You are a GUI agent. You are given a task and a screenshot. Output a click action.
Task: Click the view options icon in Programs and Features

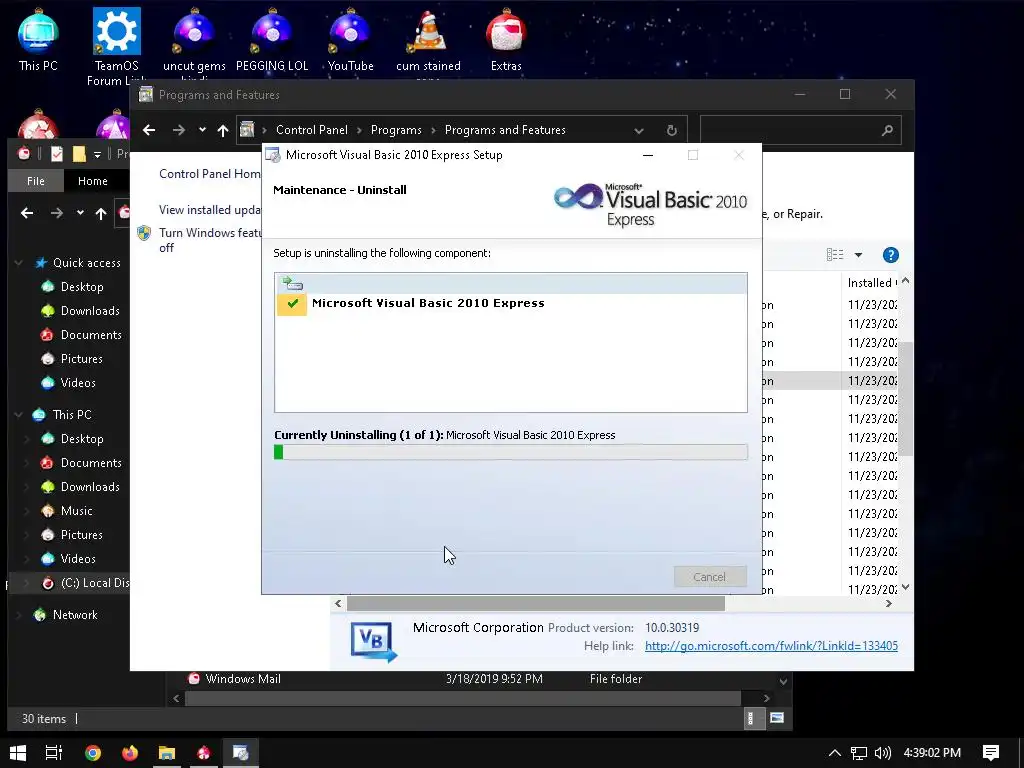835,255
